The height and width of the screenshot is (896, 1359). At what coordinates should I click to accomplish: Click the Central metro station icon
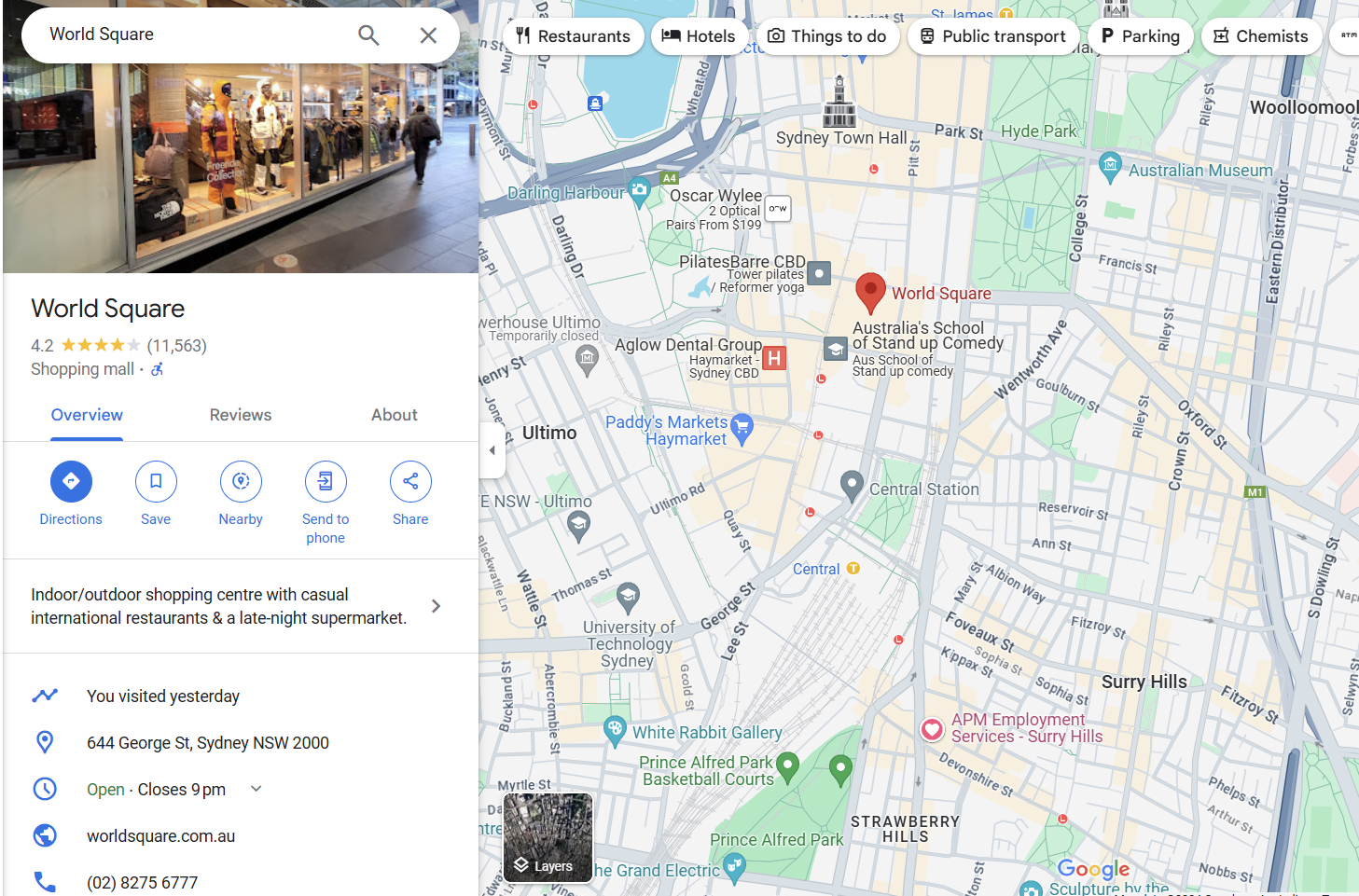tap(853, 568)
